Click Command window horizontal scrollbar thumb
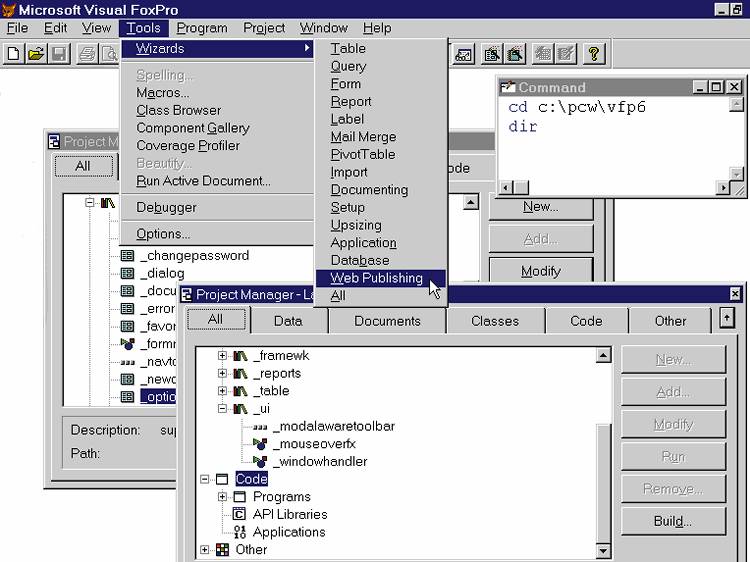 pos(521,187)
